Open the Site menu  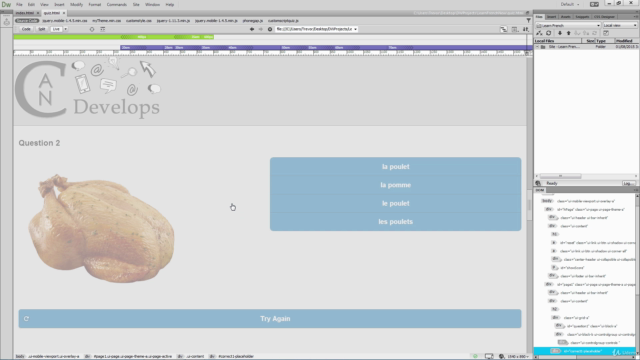pos(136,4)
